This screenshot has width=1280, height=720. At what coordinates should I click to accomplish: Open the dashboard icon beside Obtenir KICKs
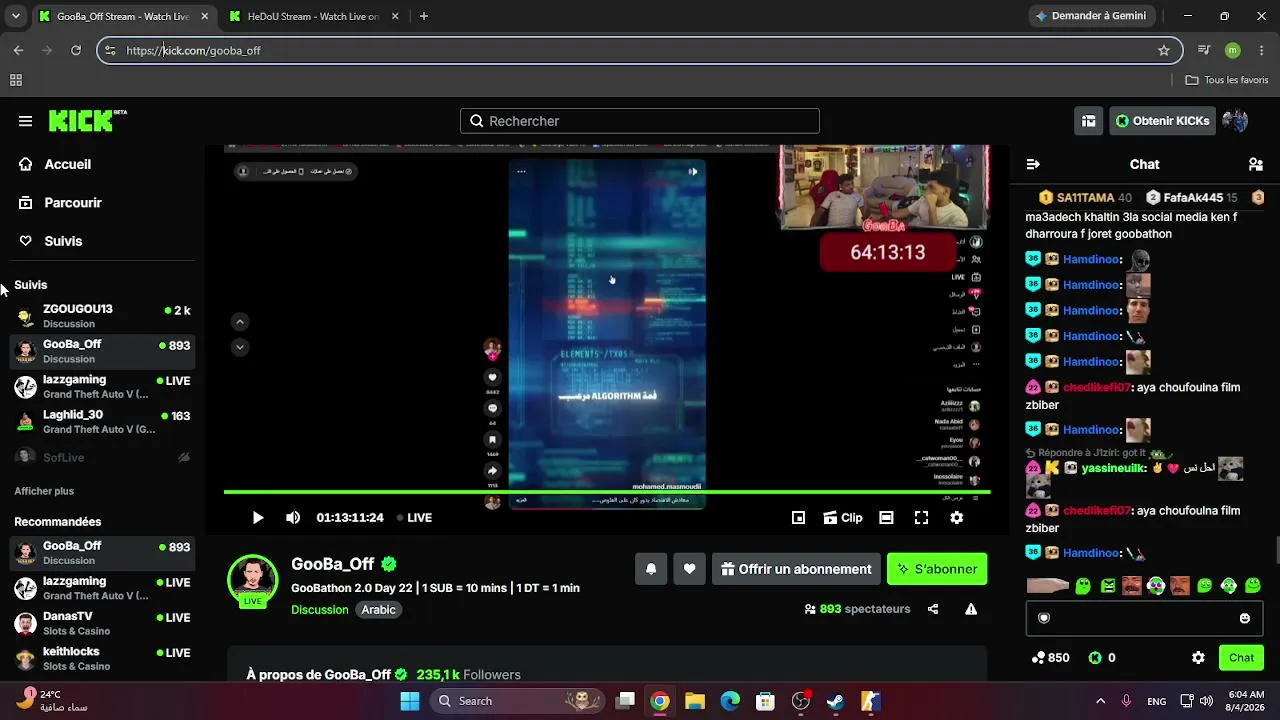pos(1088,121)
